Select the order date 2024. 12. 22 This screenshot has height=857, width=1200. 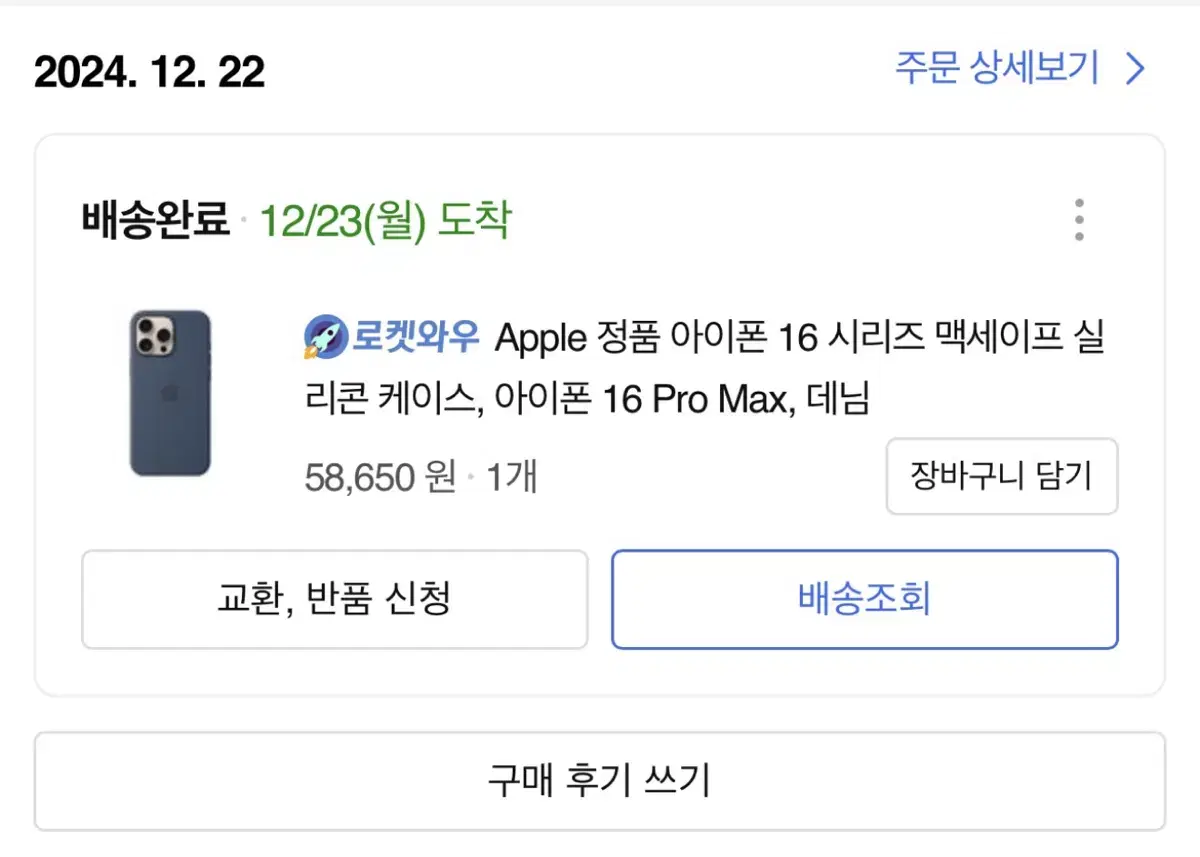(x=150, y=72)
